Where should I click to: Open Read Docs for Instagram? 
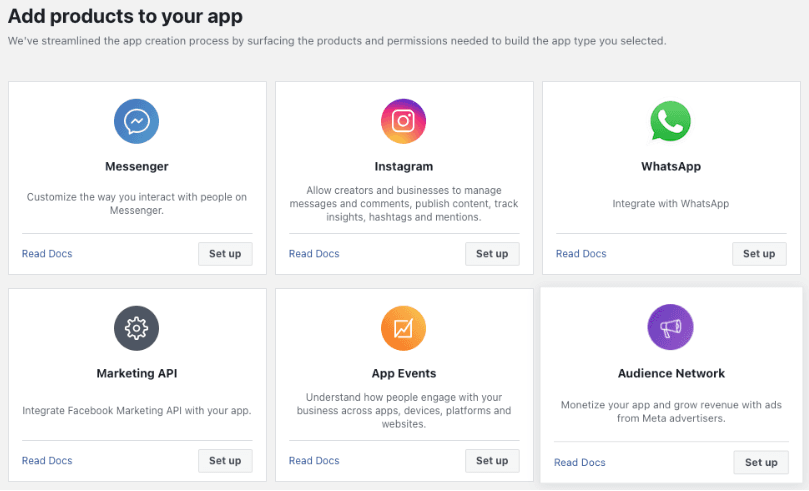(314, 254)
